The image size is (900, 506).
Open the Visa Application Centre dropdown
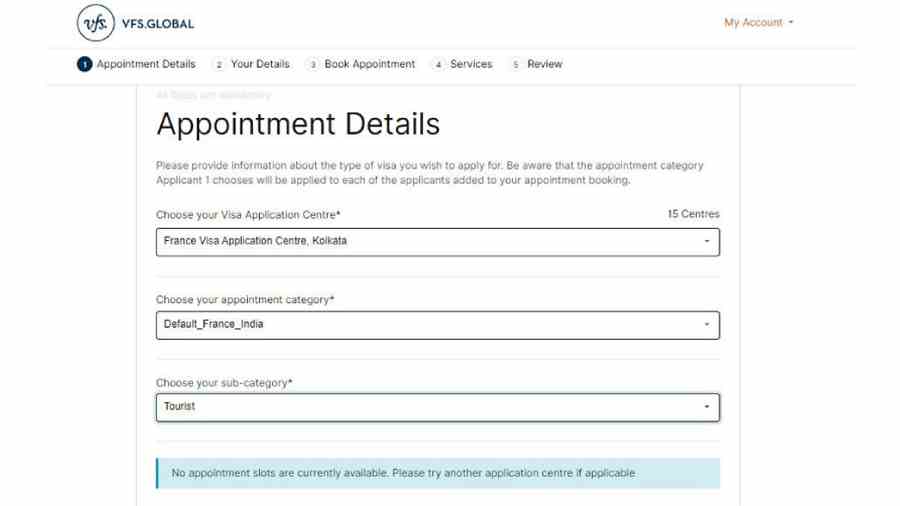437,242
